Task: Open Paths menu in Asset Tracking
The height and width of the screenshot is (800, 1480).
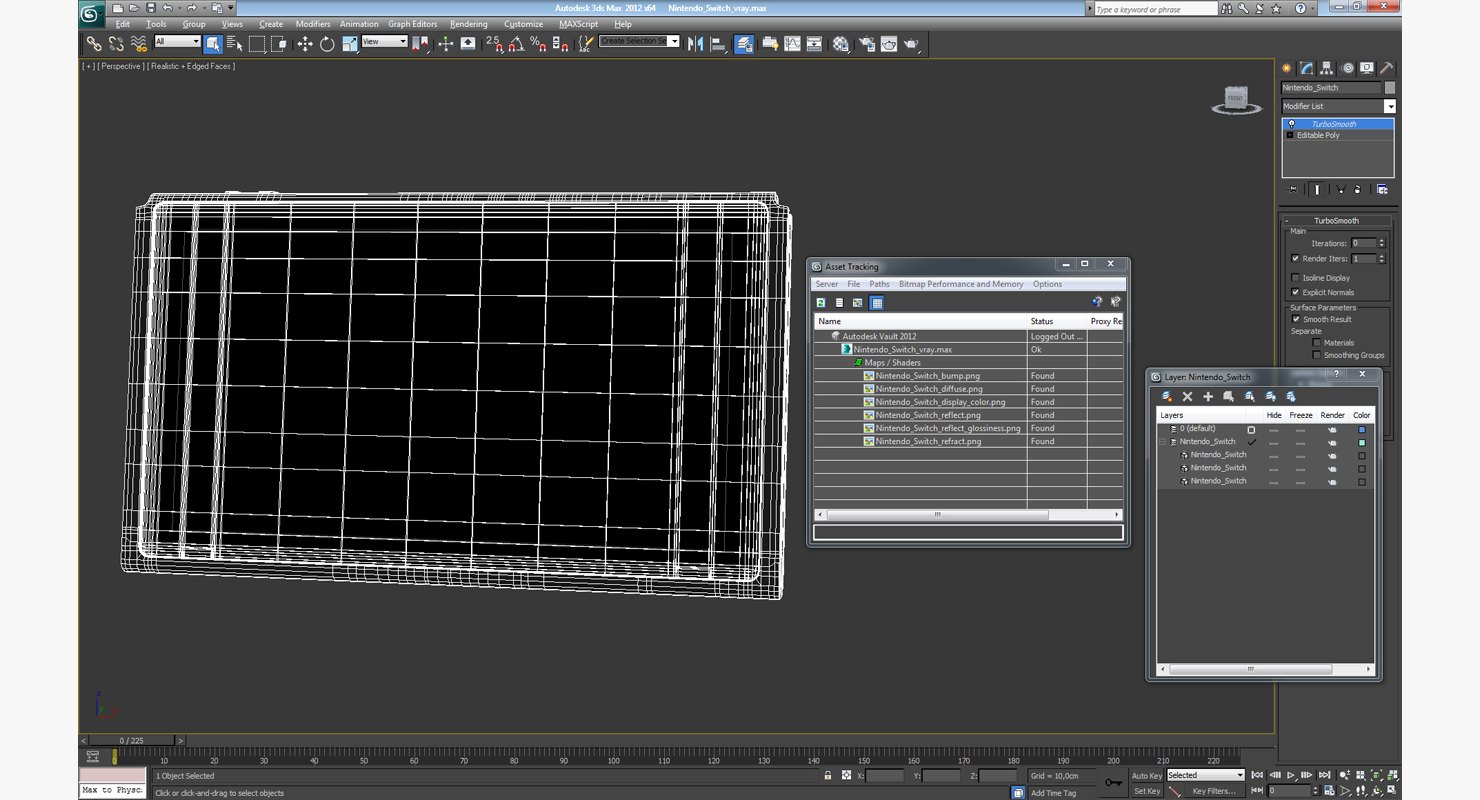Action: click(x=879, y=284)
